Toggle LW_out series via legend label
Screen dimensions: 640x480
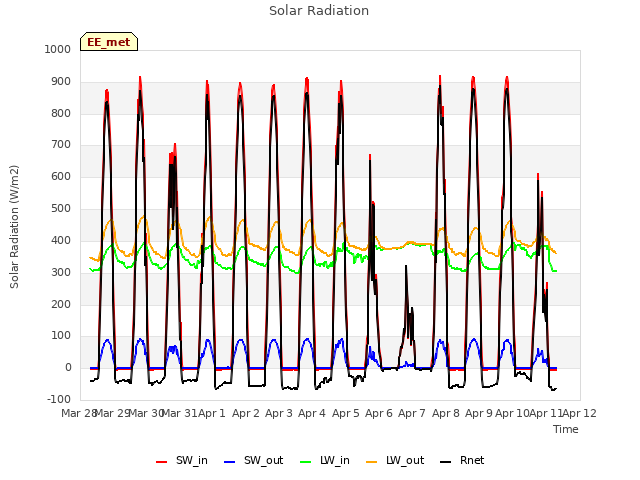405,460
